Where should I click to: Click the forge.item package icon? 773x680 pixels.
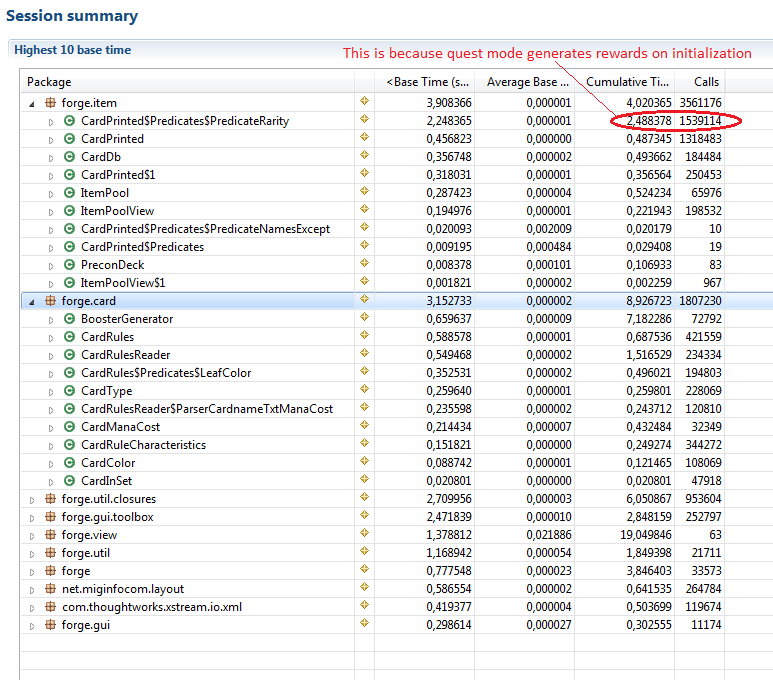click(x=50, y=103)
